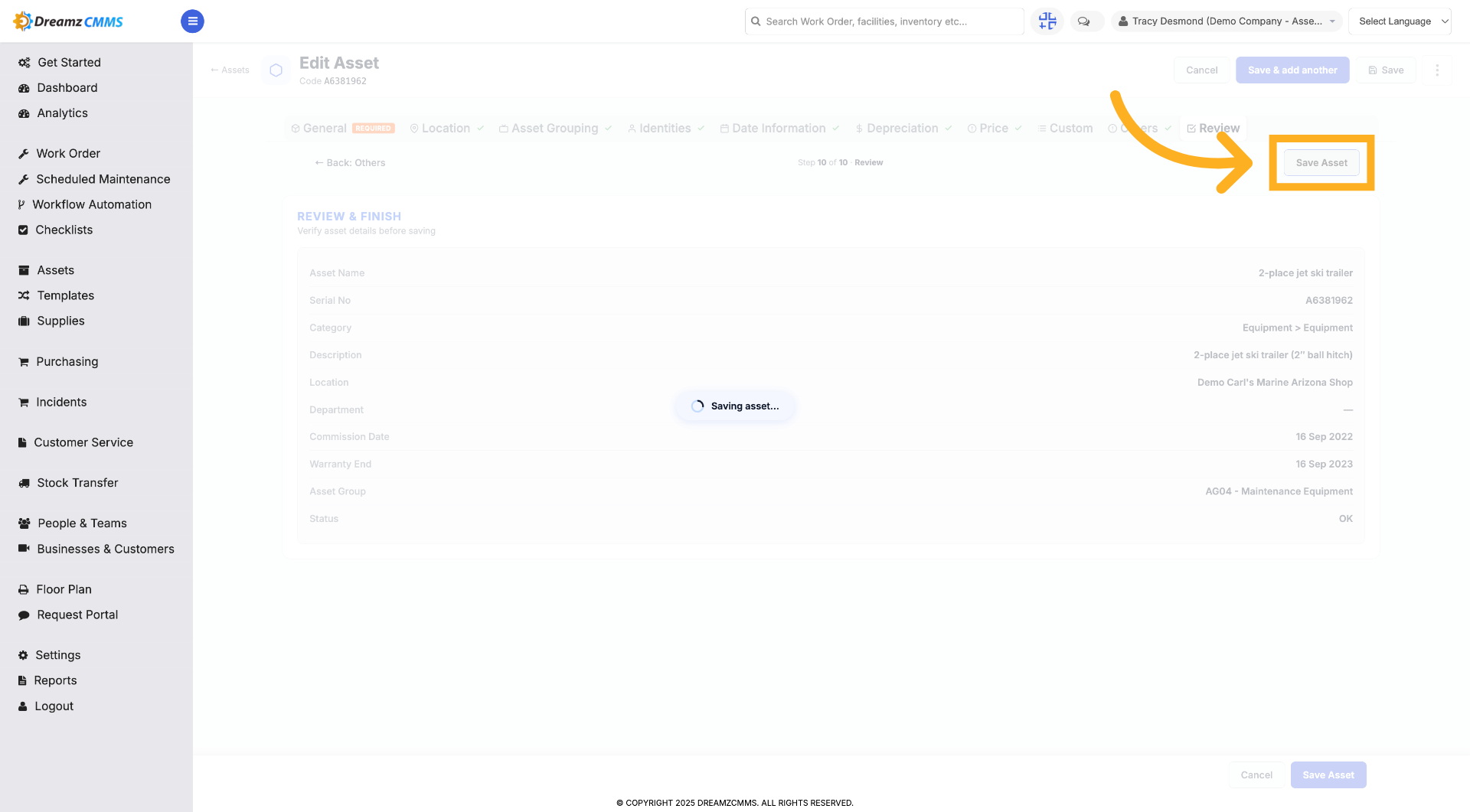The height and width of the screenshot is (812, 1470).
Task: Click the DreamzCMMS logo
Action: coord(69,21)
